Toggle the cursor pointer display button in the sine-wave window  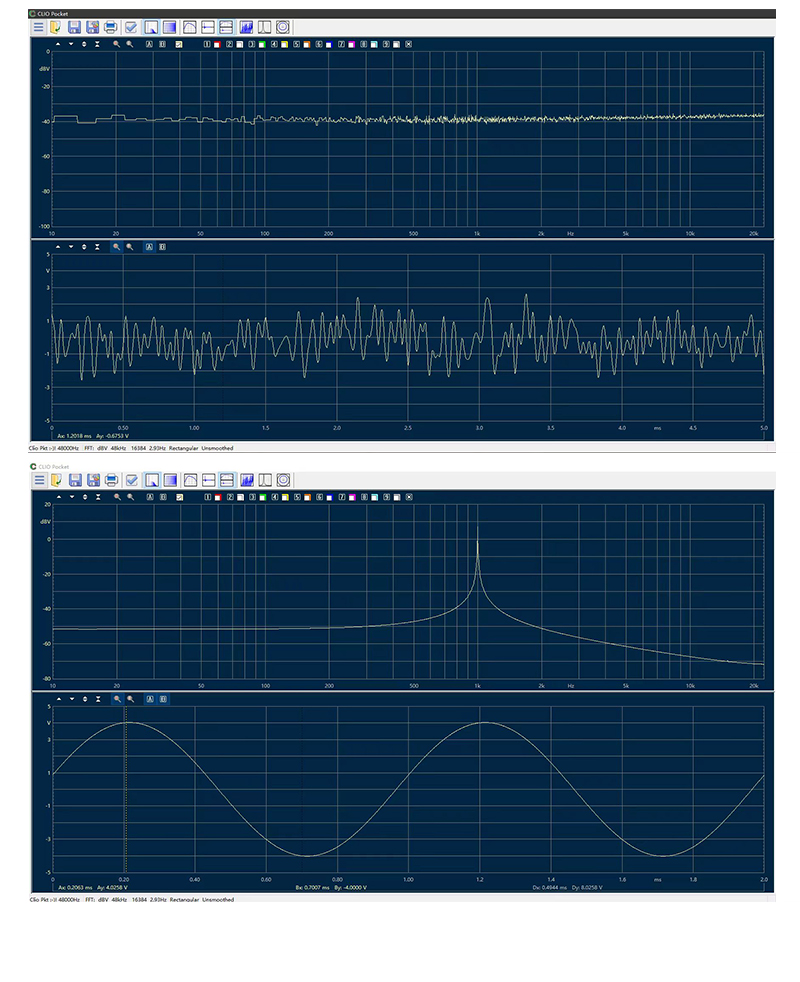[152, 480]
